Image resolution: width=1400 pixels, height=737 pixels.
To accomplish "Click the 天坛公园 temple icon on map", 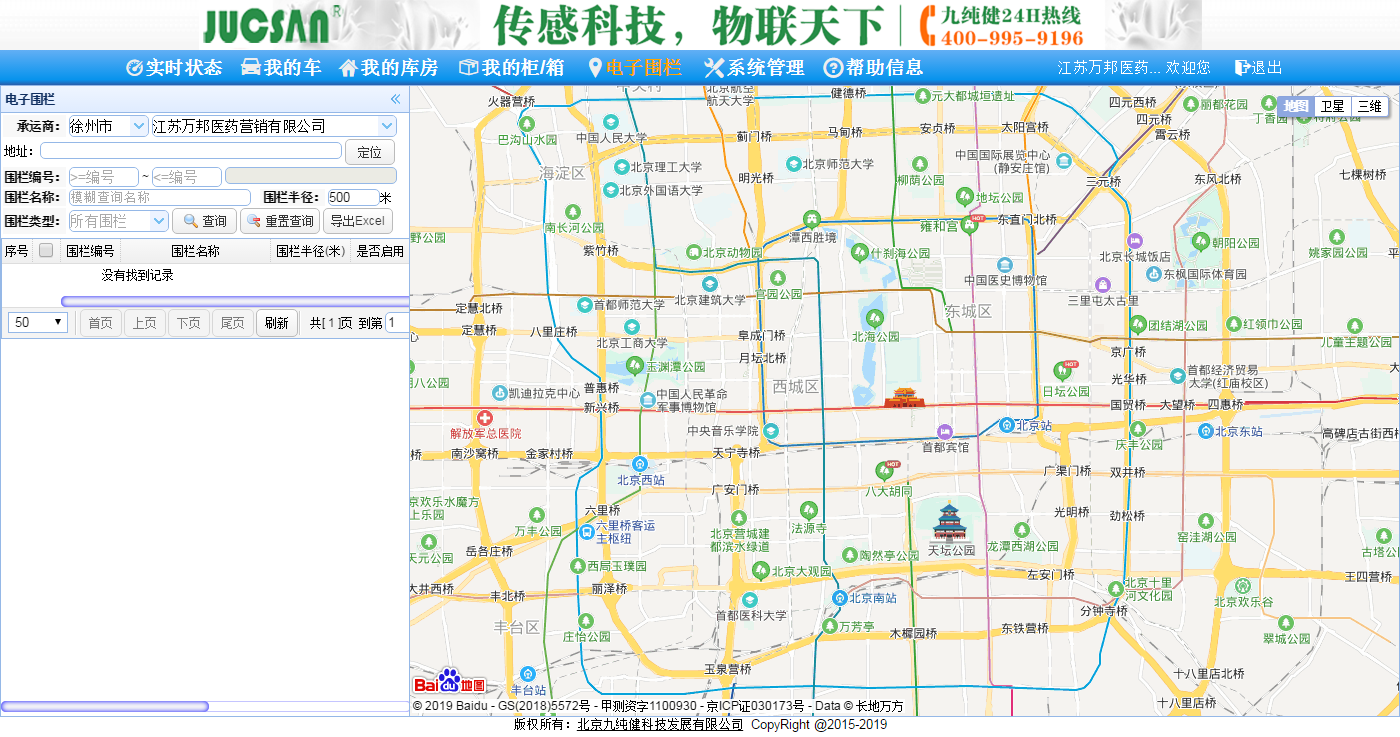I will 948,520.
